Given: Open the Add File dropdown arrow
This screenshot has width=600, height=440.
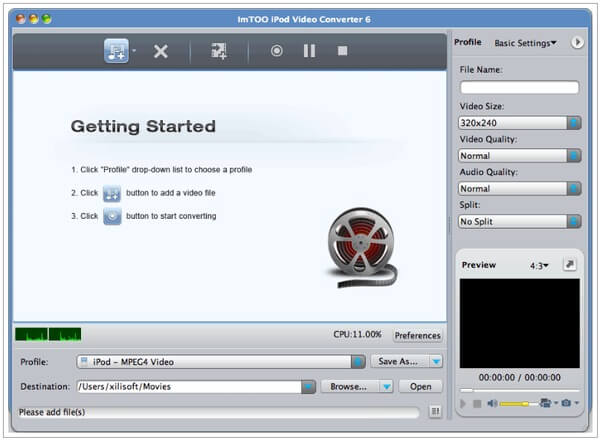Looking at the screenshot, I should [134, 51].
